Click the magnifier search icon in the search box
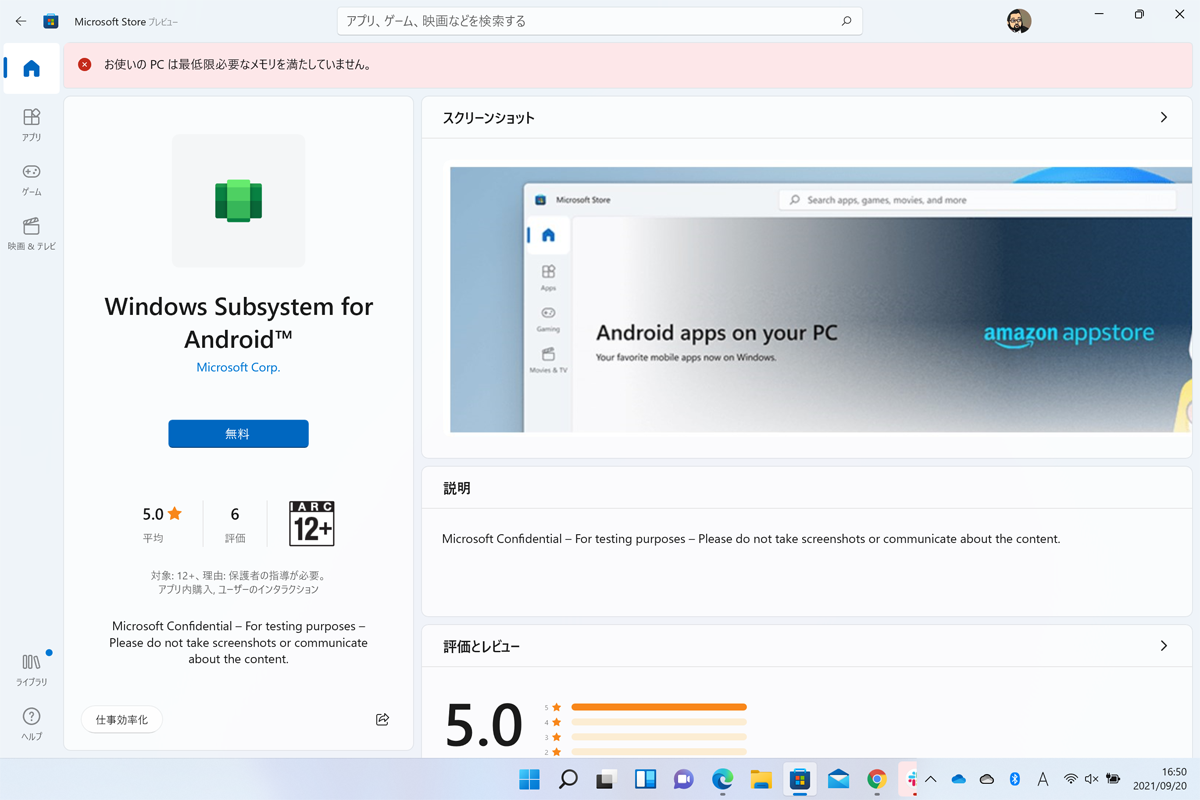 (x=847, y=21)
